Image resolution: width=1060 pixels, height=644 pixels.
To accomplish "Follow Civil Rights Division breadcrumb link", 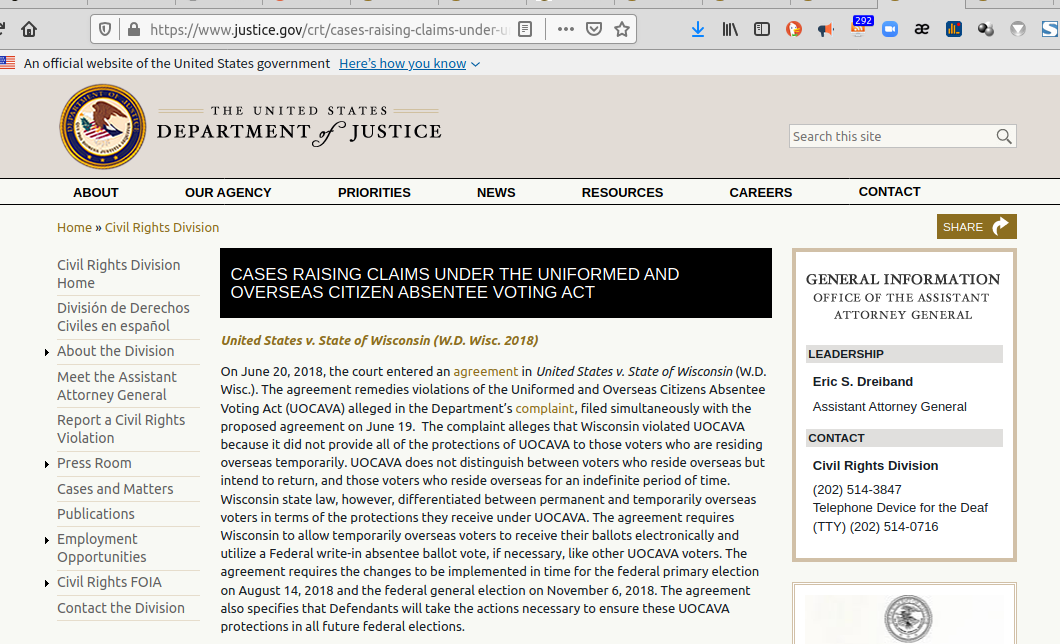I will (x=162, y=228).
